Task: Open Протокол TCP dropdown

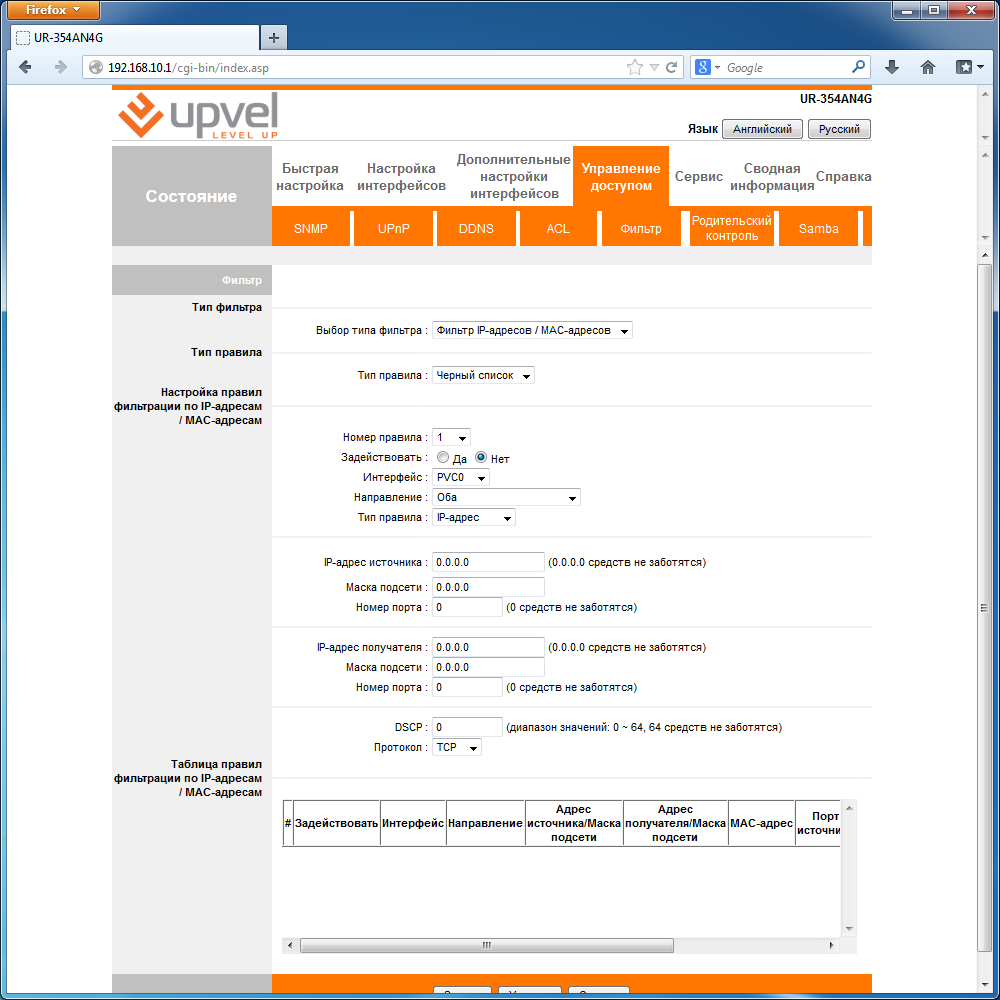Action: point(457,747)
